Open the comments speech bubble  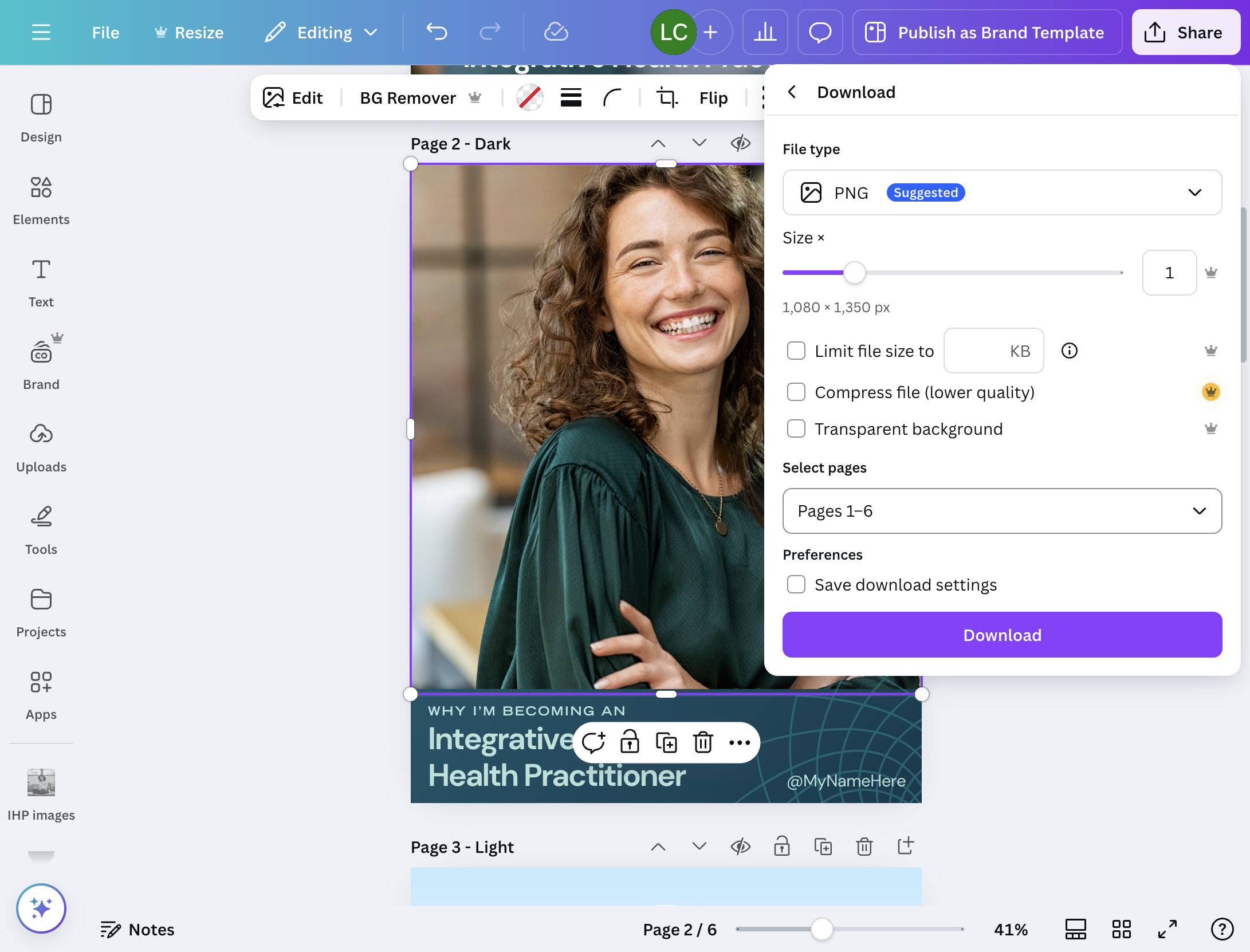pos(820,32)
